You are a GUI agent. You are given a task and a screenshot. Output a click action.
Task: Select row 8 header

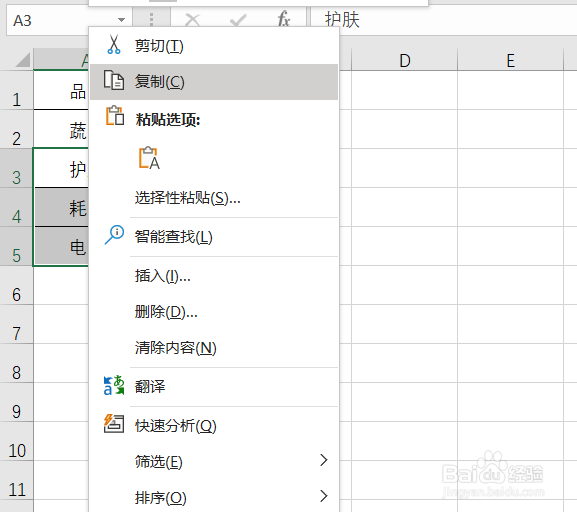pyautogui.click(x=17, y=364)
